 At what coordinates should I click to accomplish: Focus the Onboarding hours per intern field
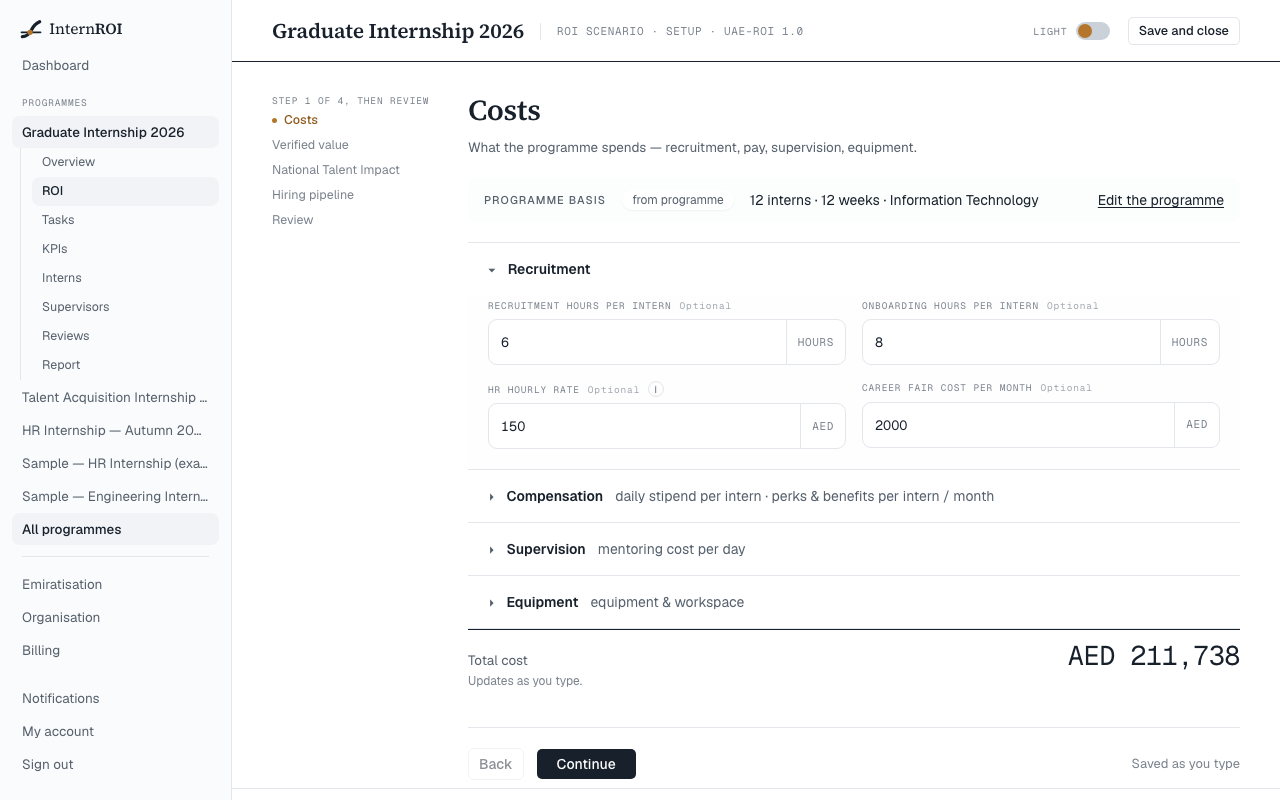point(1011,342)
